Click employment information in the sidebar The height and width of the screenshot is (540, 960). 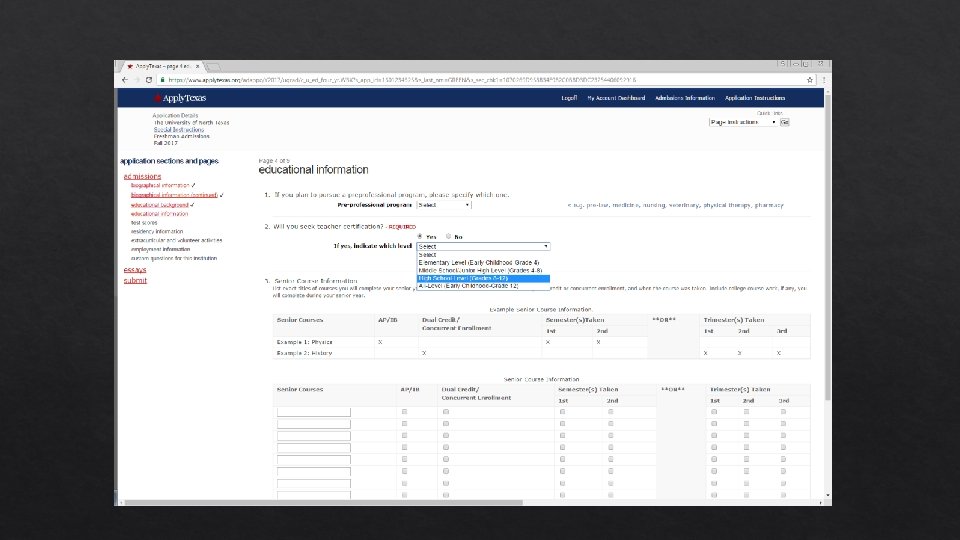click(x=160, y=249)
